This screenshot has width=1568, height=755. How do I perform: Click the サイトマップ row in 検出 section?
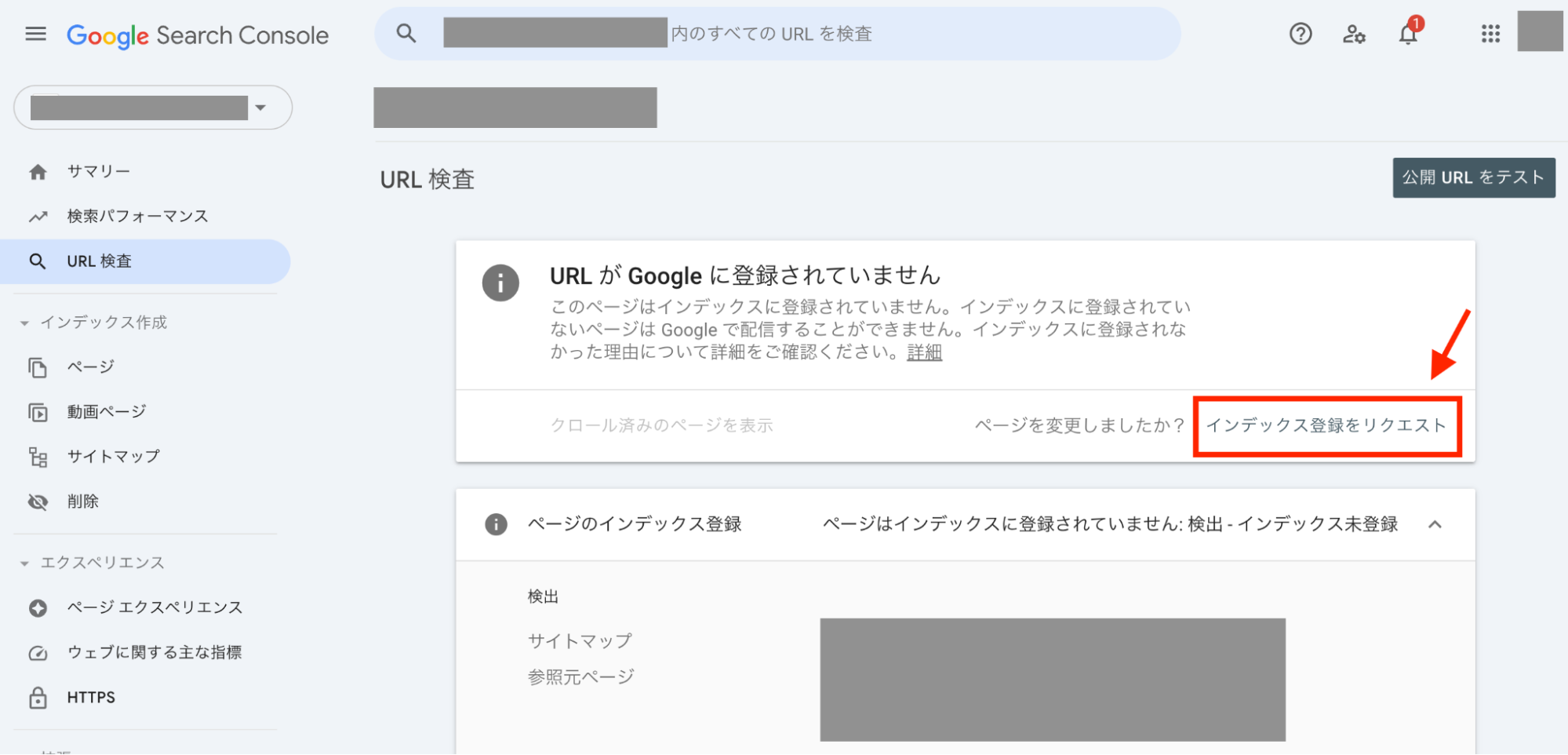(x=580, y=641)
